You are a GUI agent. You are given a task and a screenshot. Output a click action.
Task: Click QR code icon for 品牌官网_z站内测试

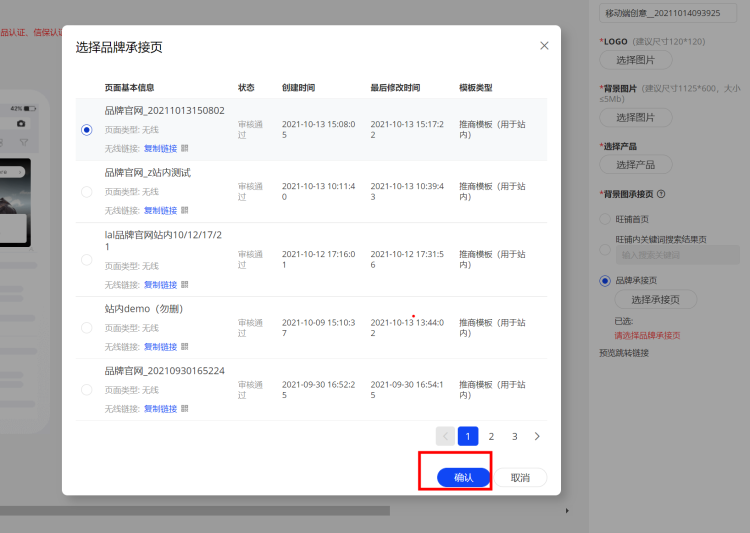185,210
